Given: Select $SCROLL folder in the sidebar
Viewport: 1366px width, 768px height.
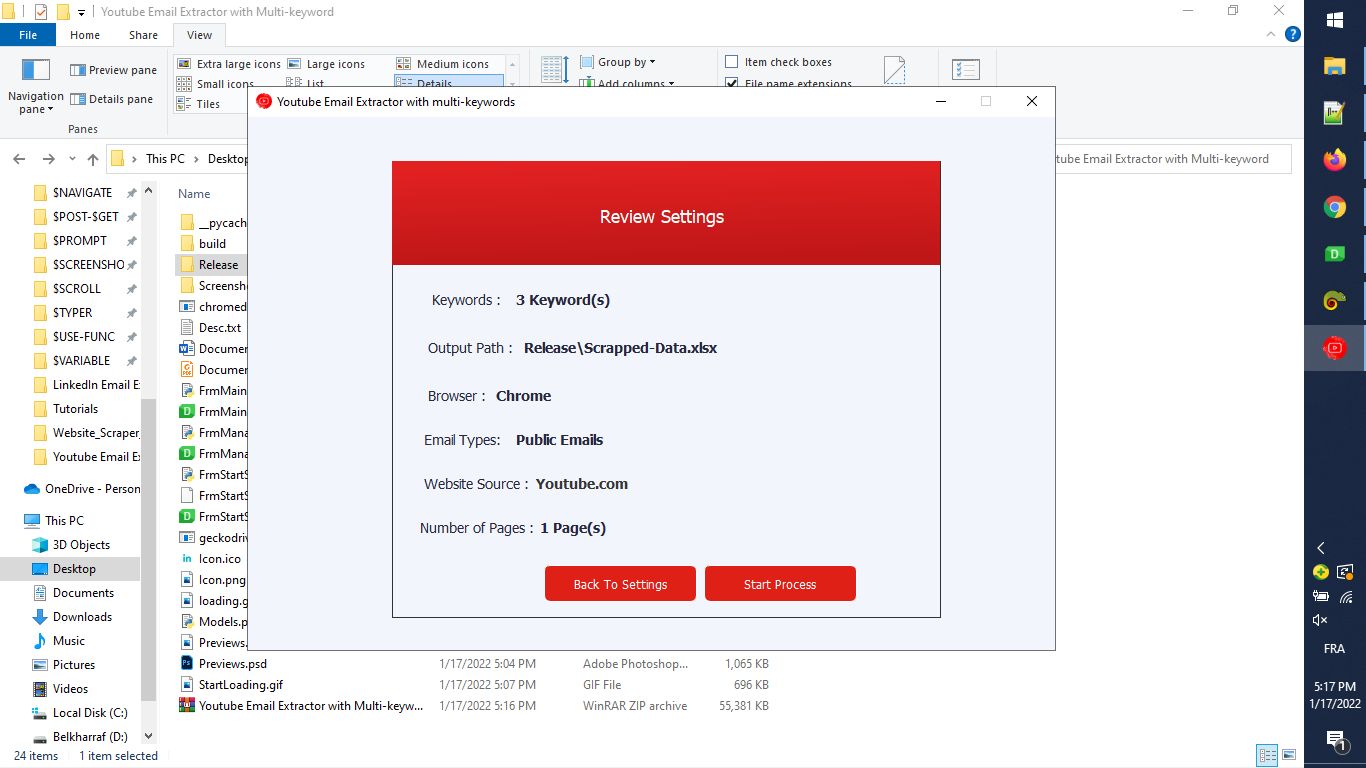Looking at the screenshot, I should pos(77,288).
